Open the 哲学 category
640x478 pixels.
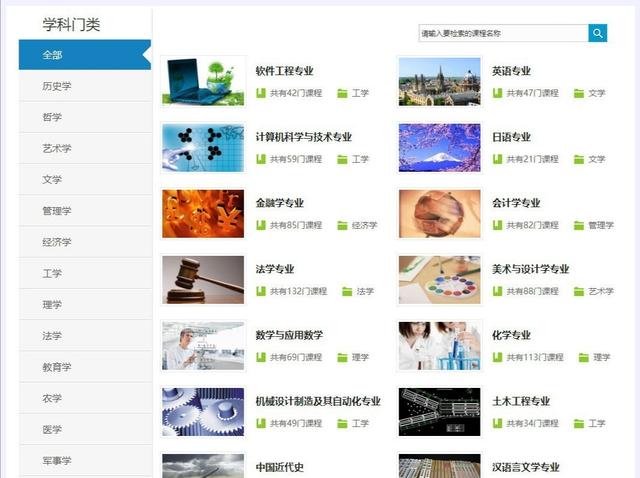85,117
